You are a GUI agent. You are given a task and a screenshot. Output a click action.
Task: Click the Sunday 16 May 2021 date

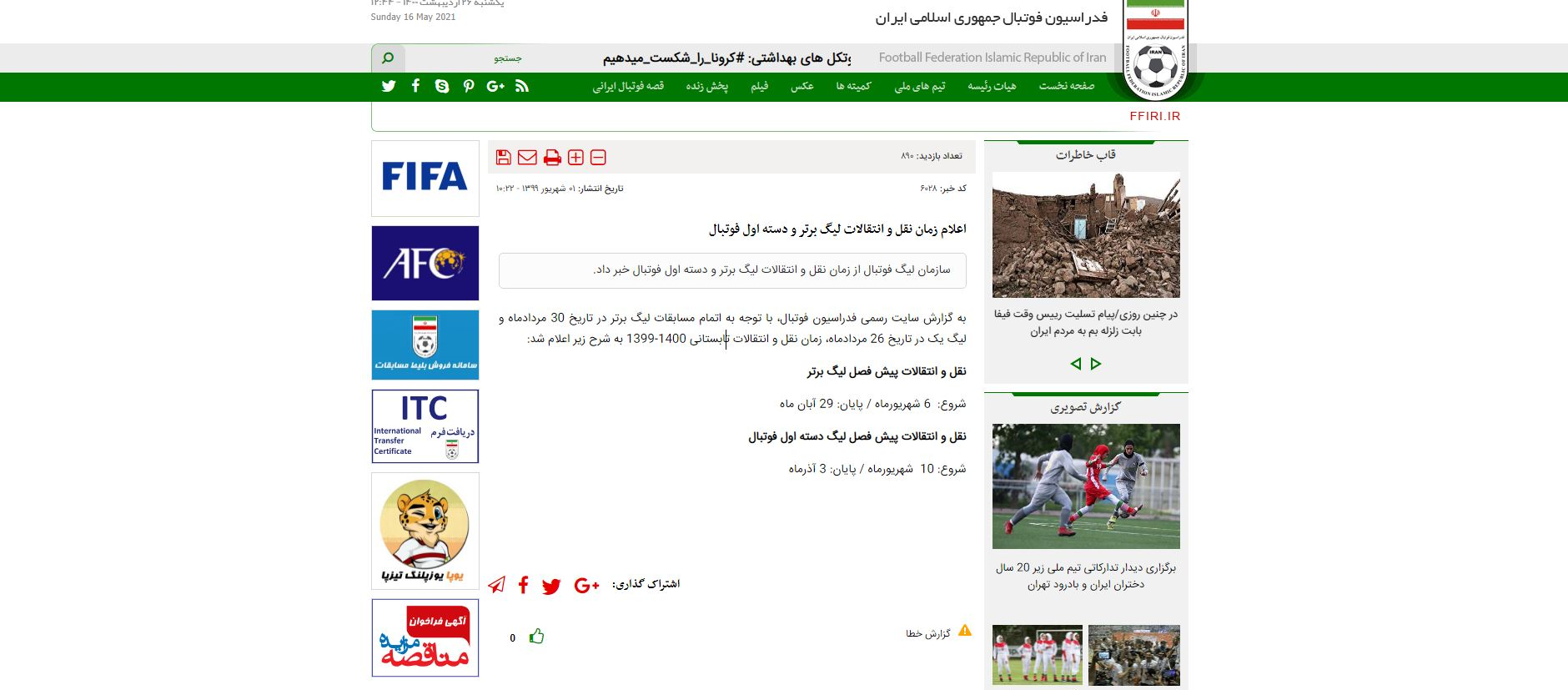(x=413, y=17)
